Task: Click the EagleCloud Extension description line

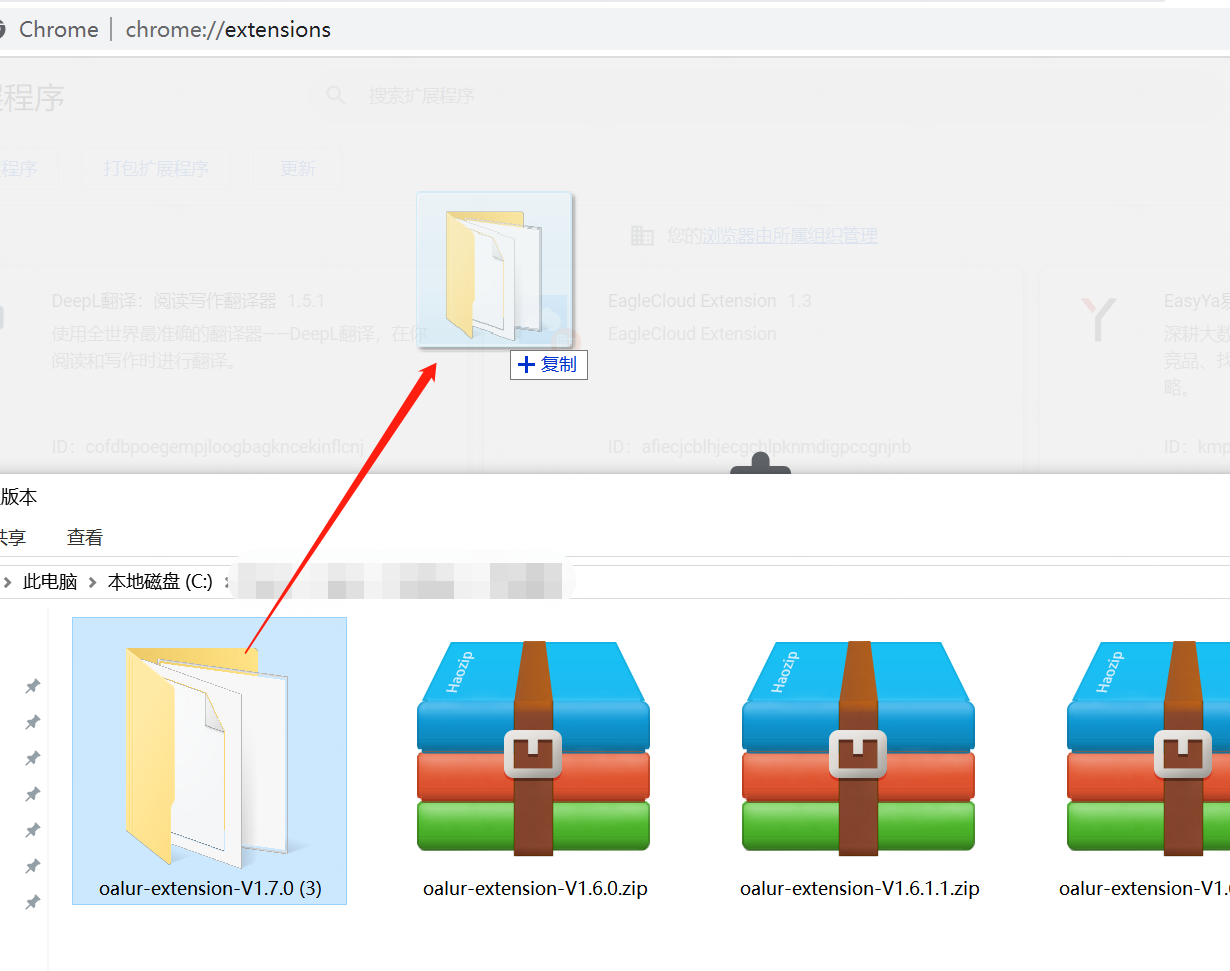Action: (x=692, y=334)
